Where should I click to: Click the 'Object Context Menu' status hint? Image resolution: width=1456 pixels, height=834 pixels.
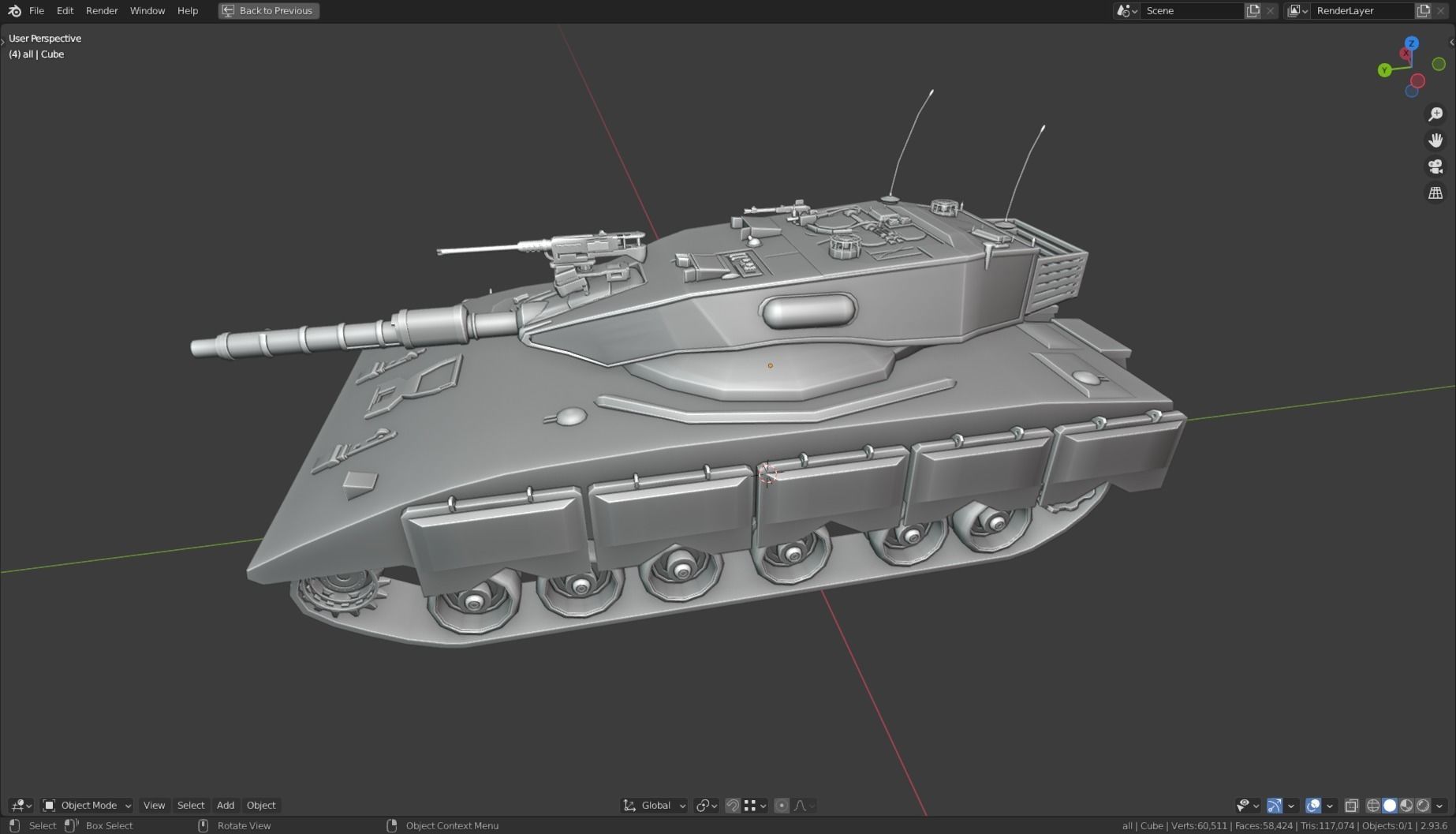[x=452, y=825]
